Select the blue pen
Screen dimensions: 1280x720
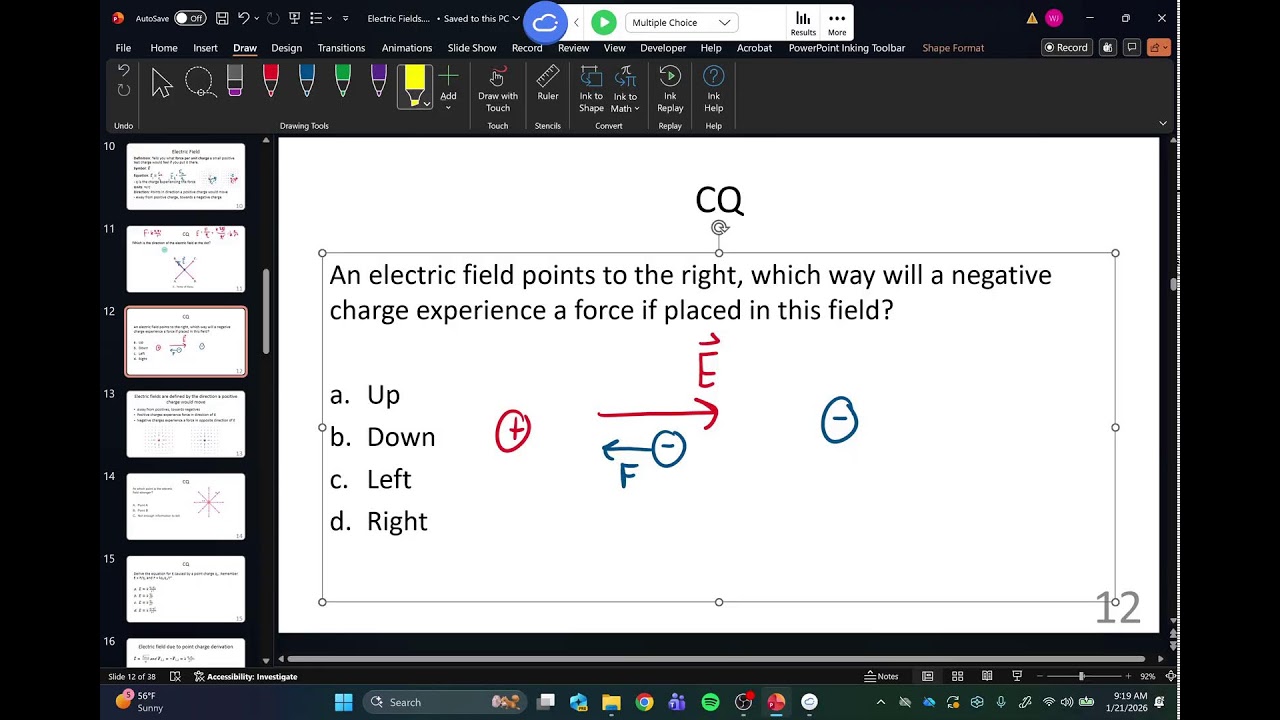[x=307, y=82]
